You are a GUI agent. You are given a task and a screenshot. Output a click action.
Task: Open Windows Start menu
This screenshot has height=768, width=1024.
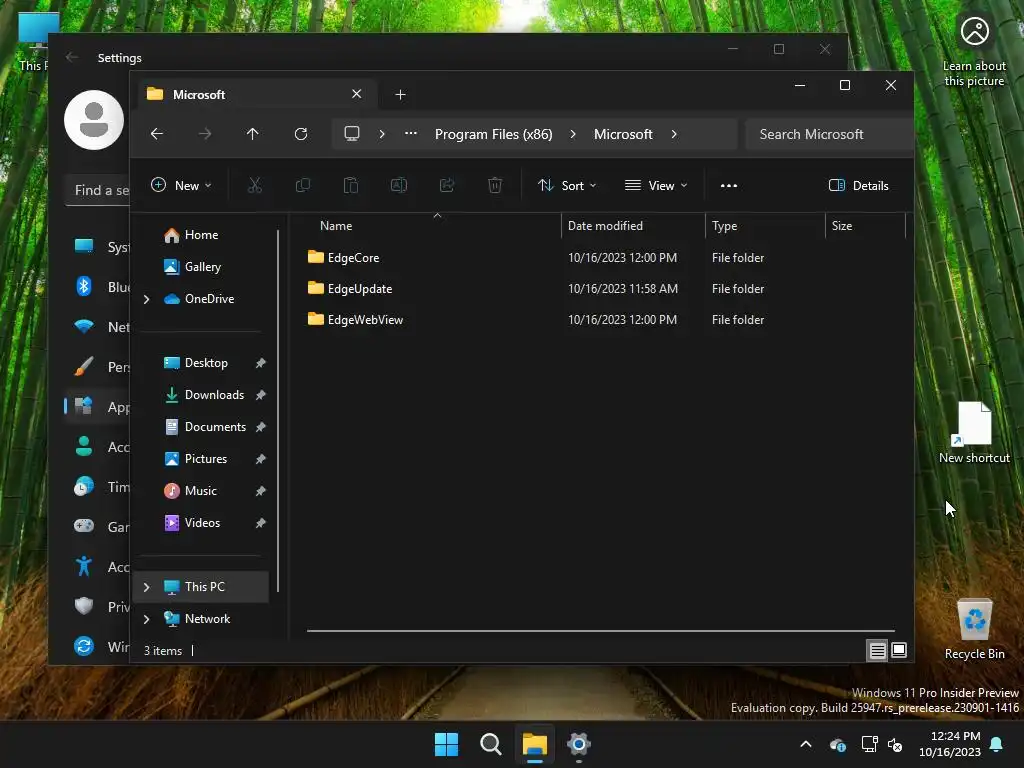click(x=447, y=744)
